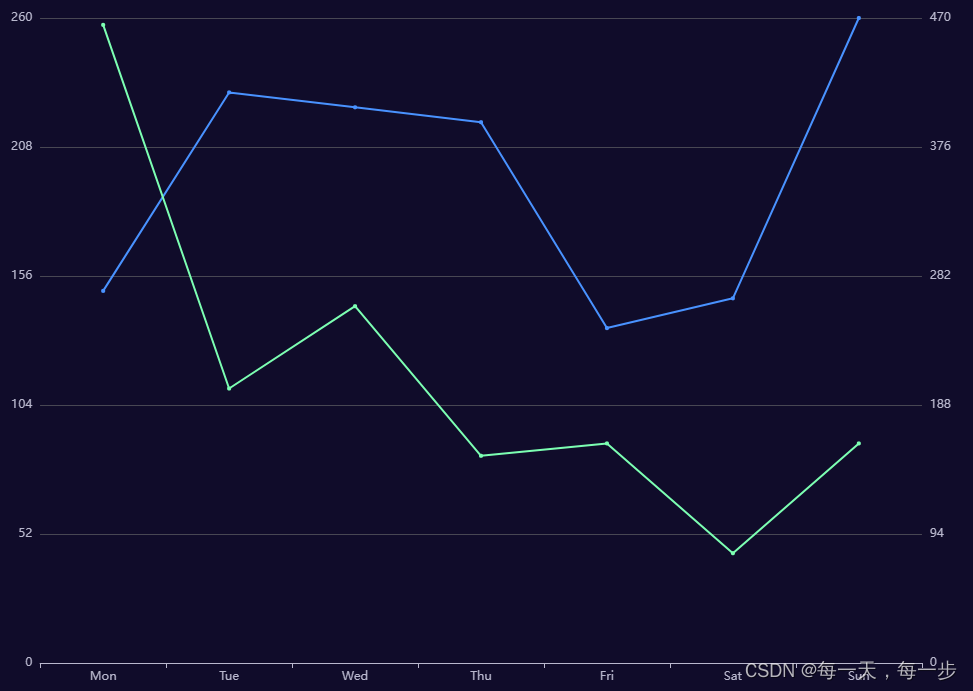Select the blue line's Monday starting point
Screen dimensions: 973x691
point(103,290)
